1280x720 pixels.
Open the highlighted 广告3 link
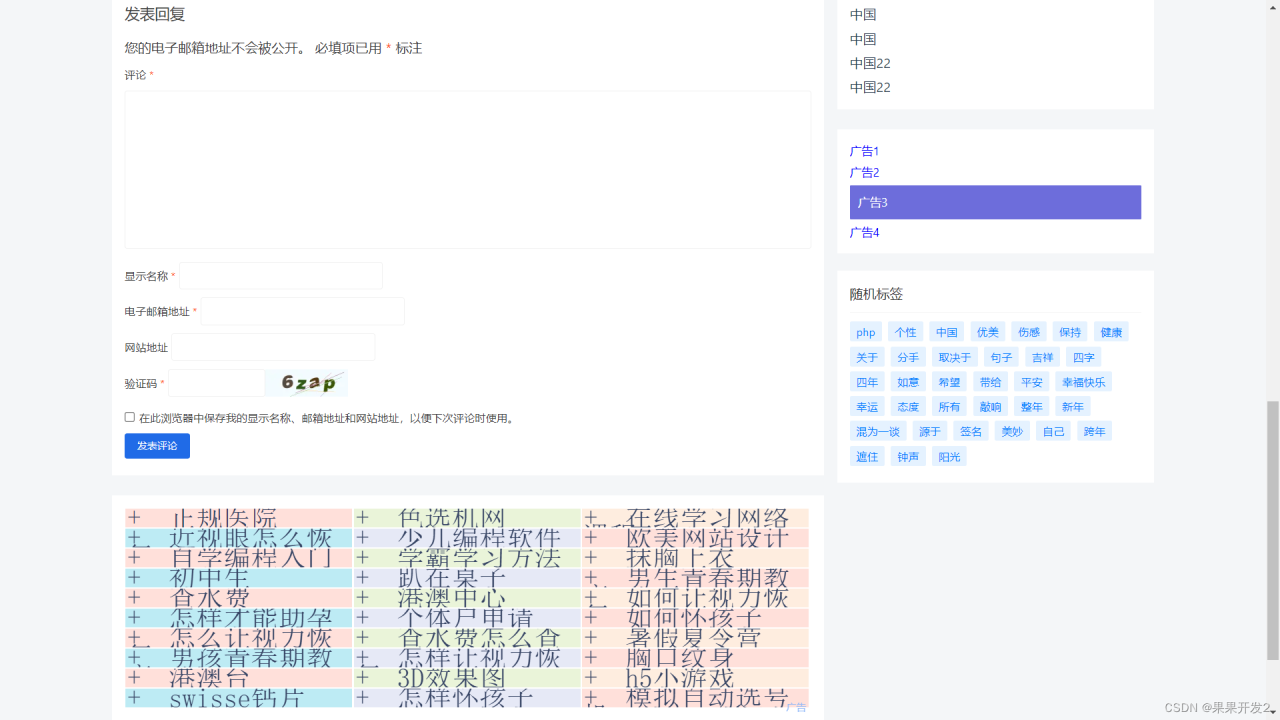click(x=870, y=202)
